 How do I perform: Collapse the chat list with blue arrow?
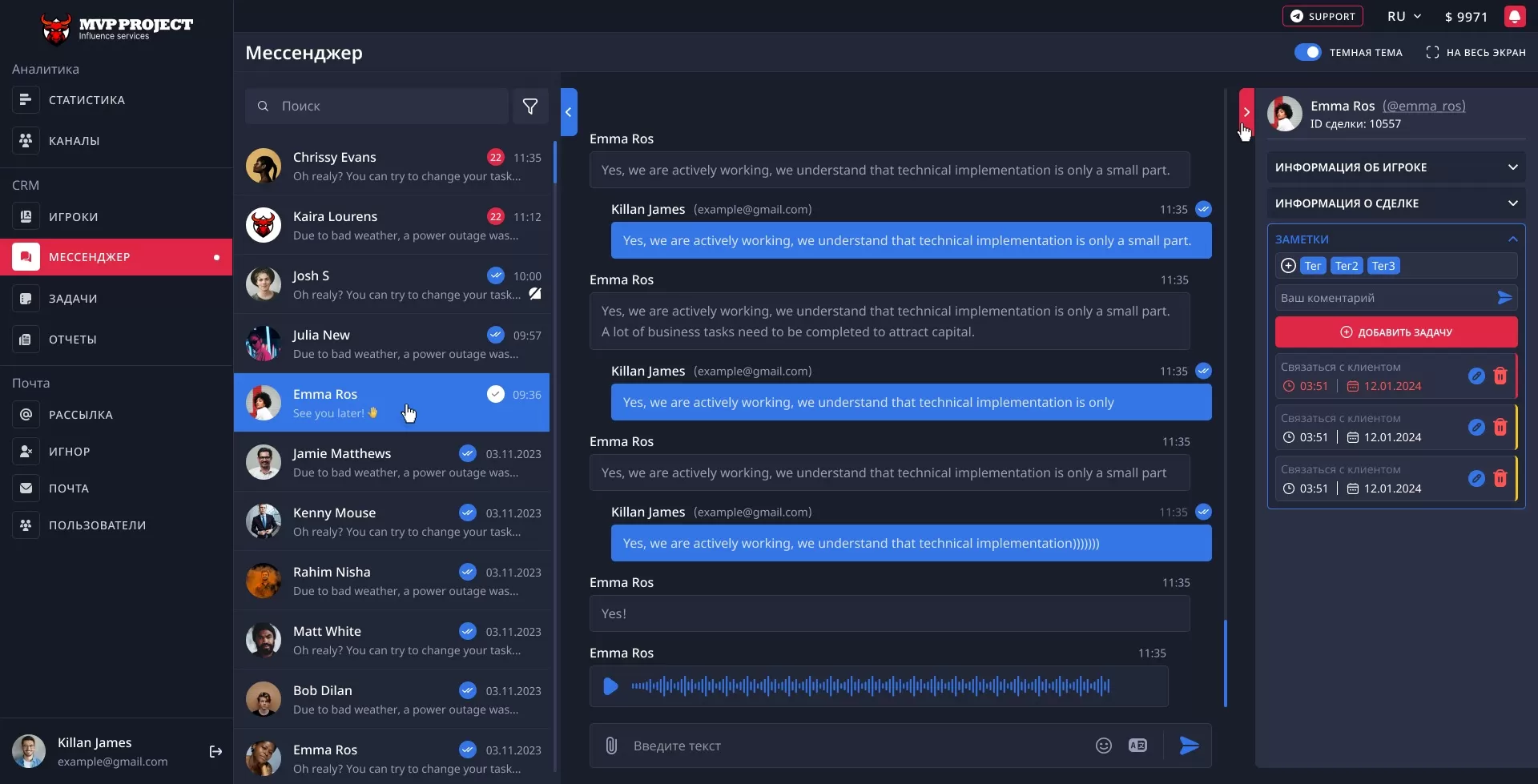pos(569,112)
